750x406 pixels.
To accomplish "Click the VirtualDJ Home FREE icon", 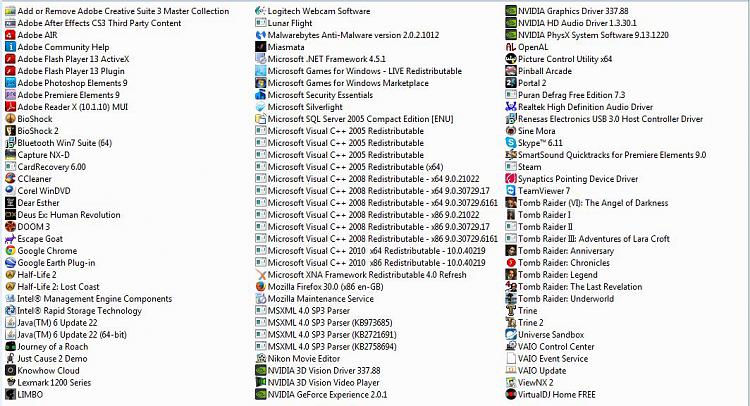I will (x=511, y=395).
